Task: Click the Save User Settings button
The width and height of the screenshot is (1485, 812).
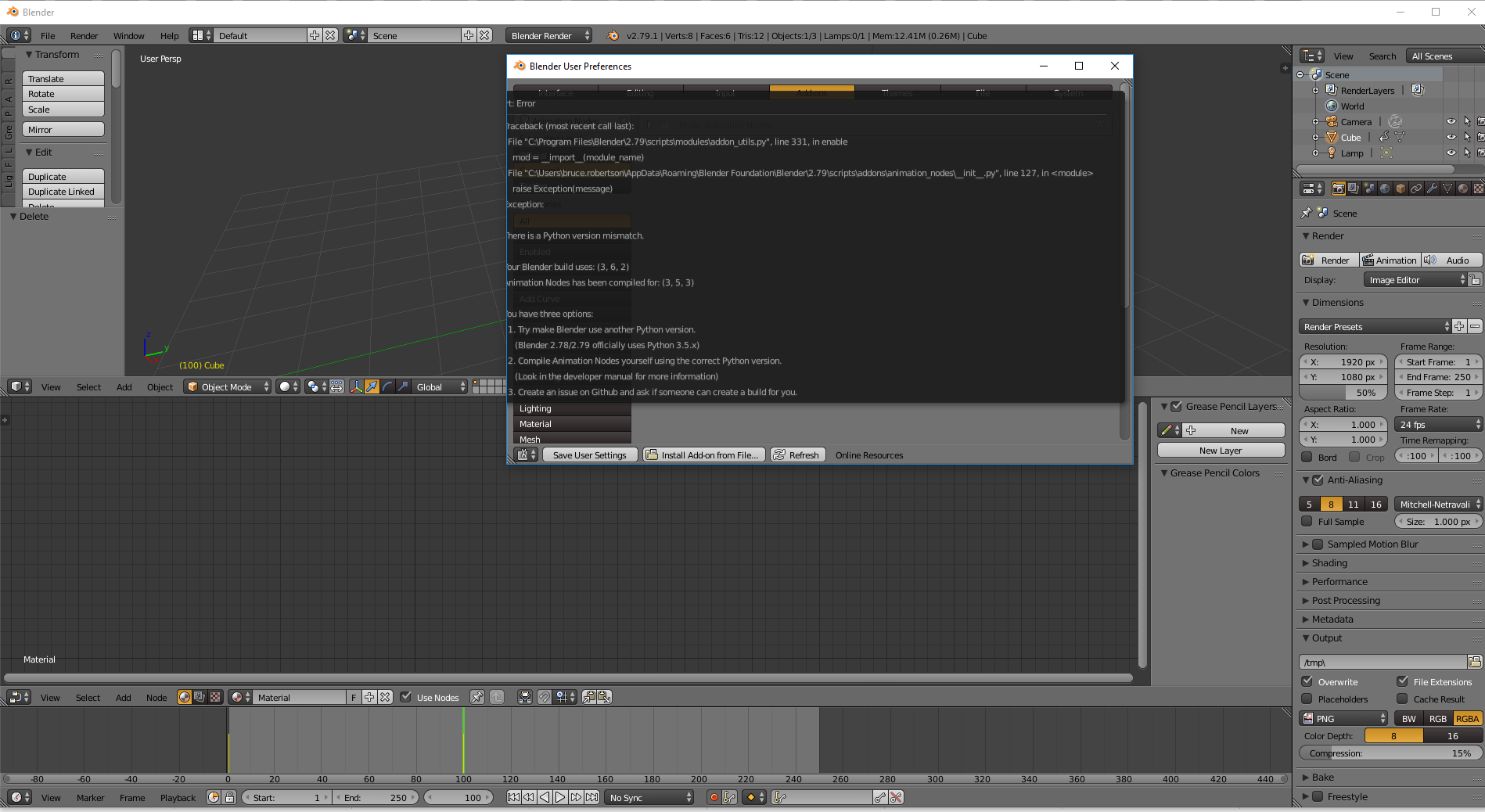Action: [x=589, y=455]
